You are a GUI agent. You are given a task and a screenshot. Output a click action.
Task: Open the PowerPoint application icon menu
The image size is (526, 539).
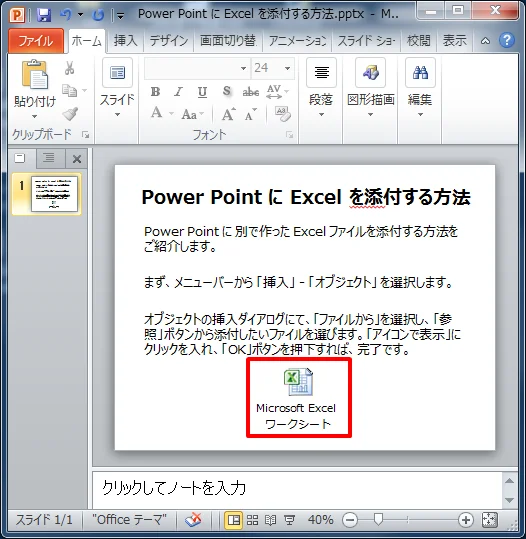(17, 15)
